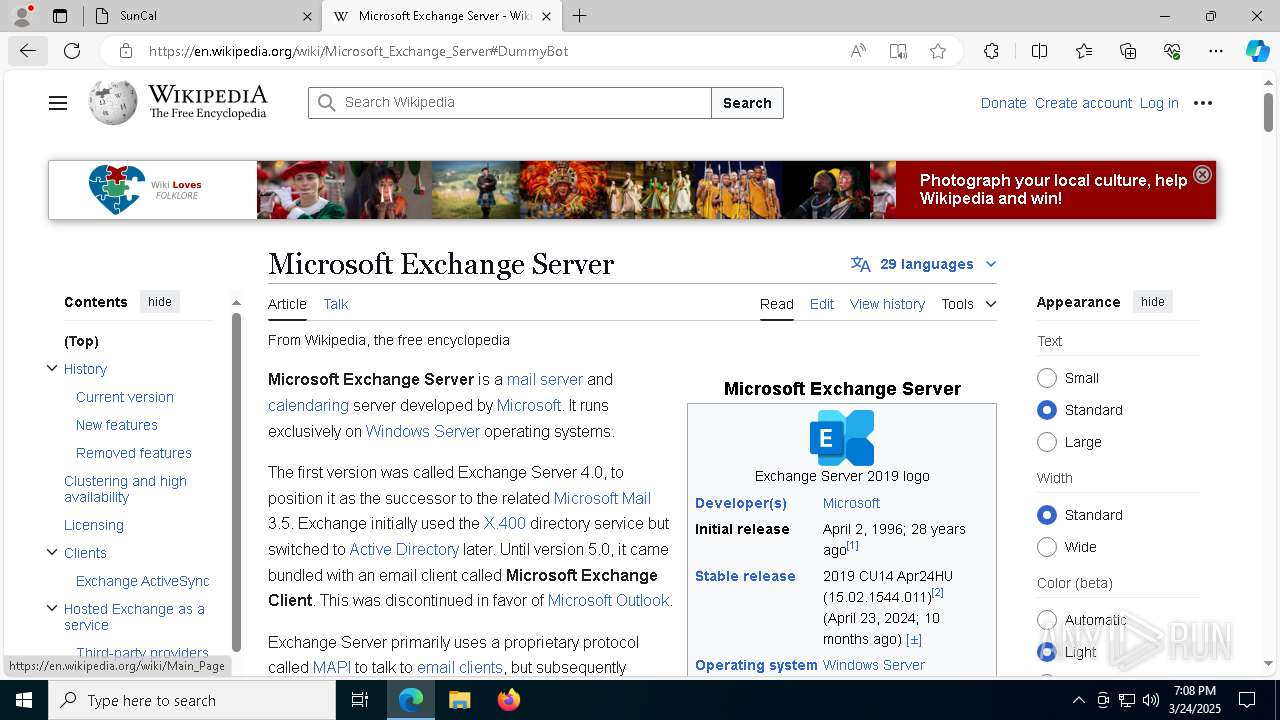Viewport: 1280px width, 720px height.
Task: Collapse the Clients section in contents
Action: click(52, 552)
